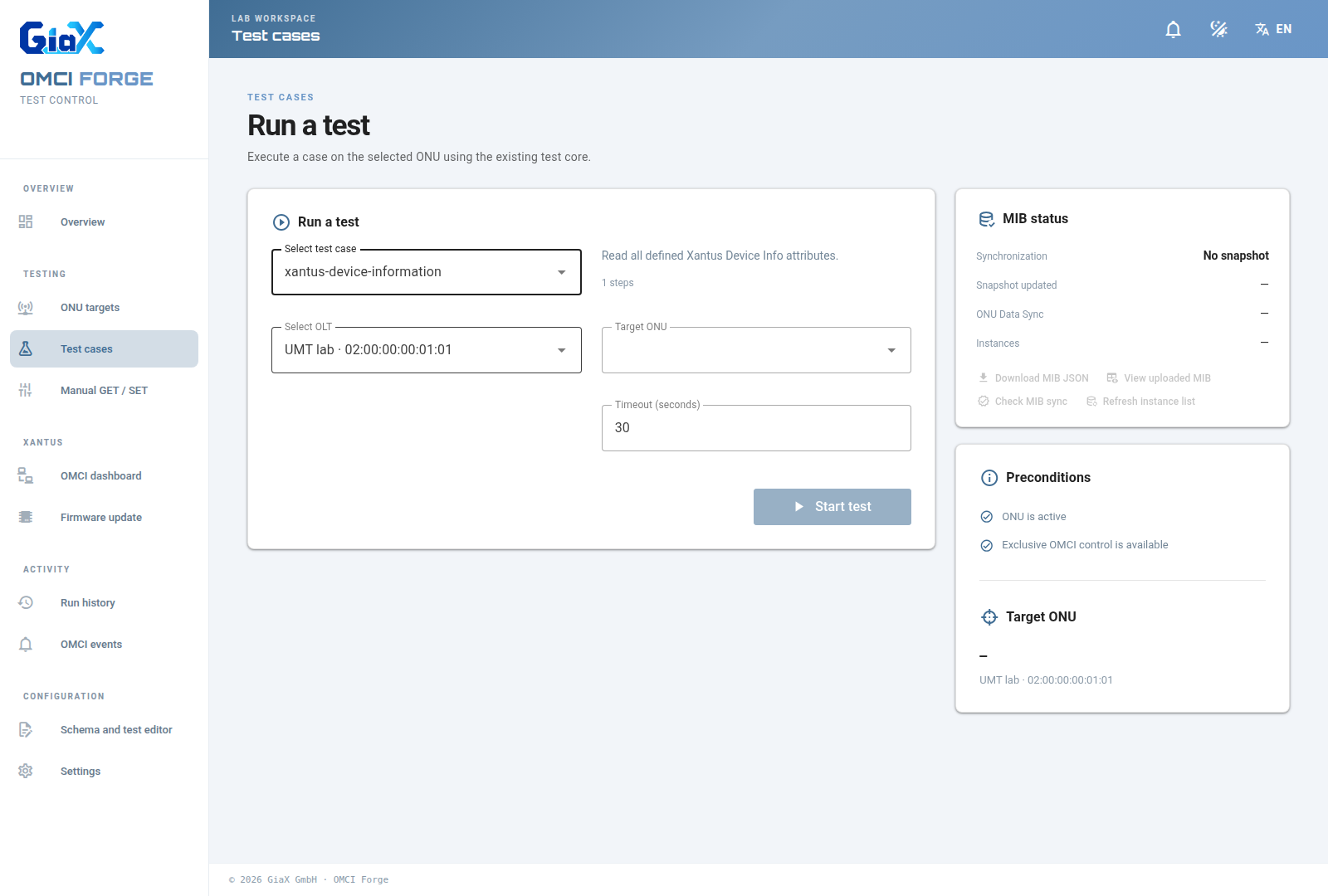The image size is (1328, 896).
Task: Click the Test cases flask icon
Action: click(x=26, y=348)
